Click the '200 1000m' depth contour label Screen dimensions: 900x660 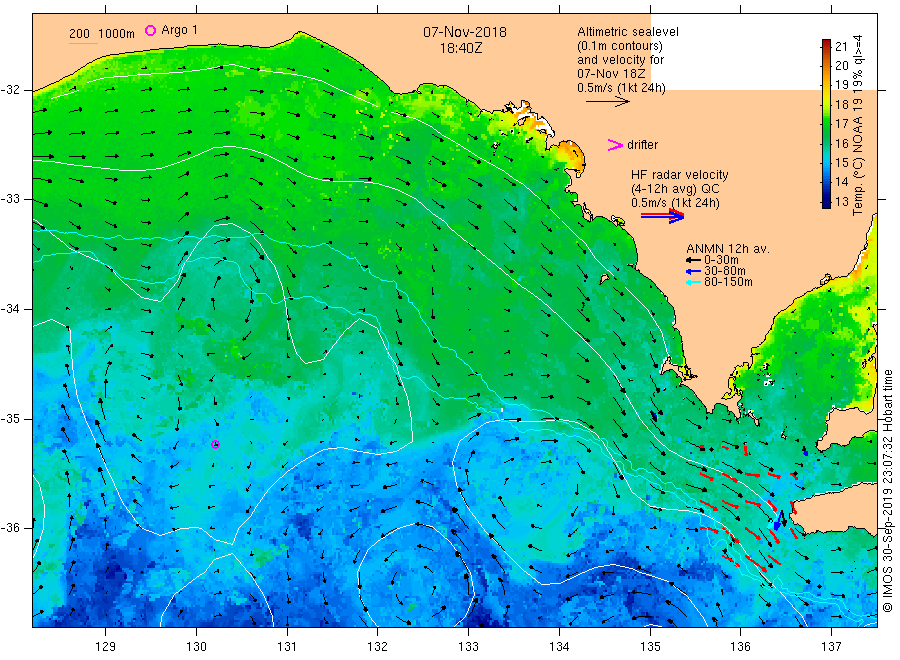pos(102,34)
